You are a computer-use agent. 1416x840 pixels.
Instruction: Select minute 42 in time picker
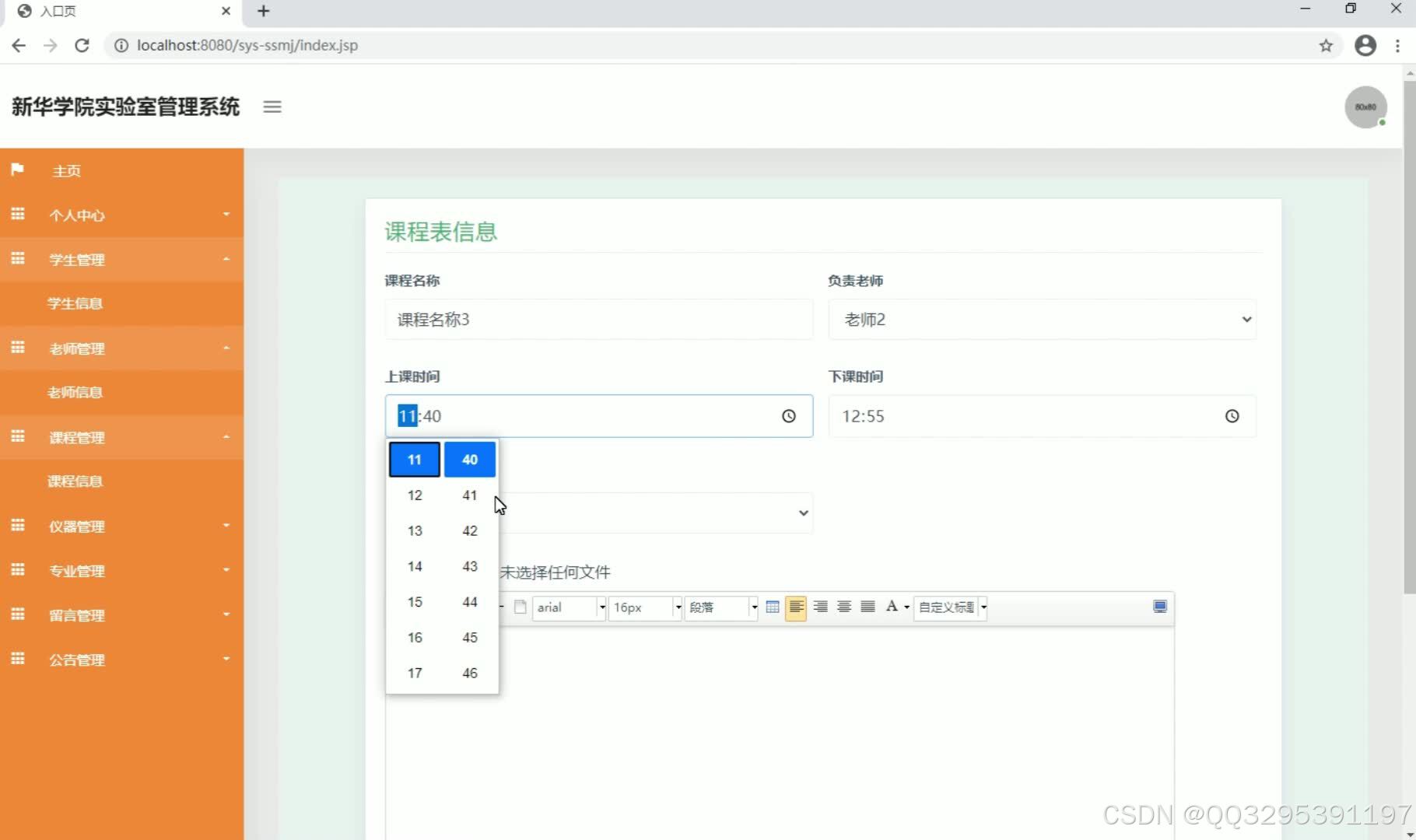[x=470, y=531]
